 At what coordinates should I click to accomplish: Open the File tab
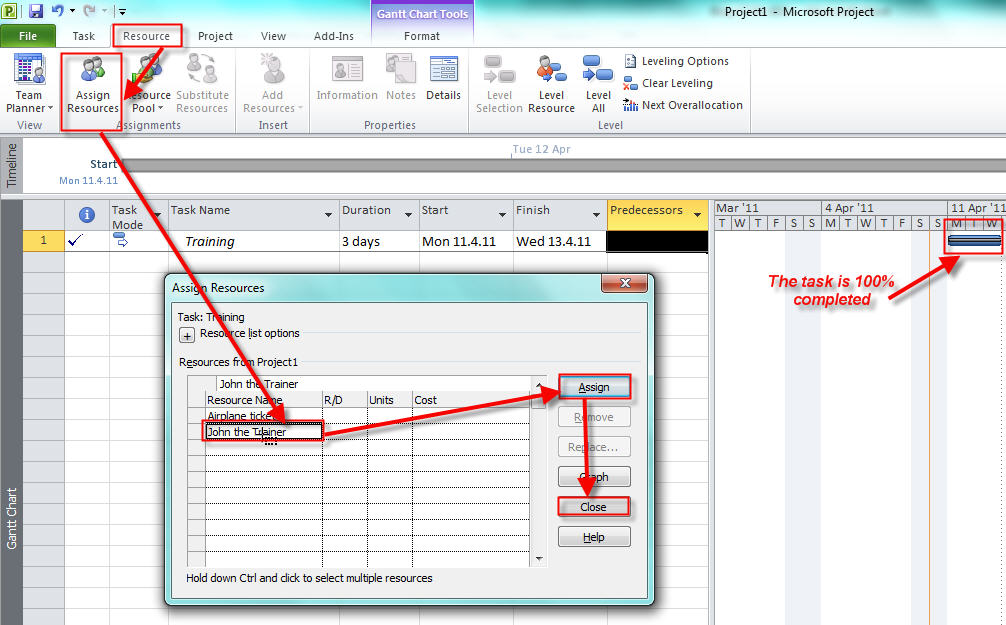pos(28,36)
